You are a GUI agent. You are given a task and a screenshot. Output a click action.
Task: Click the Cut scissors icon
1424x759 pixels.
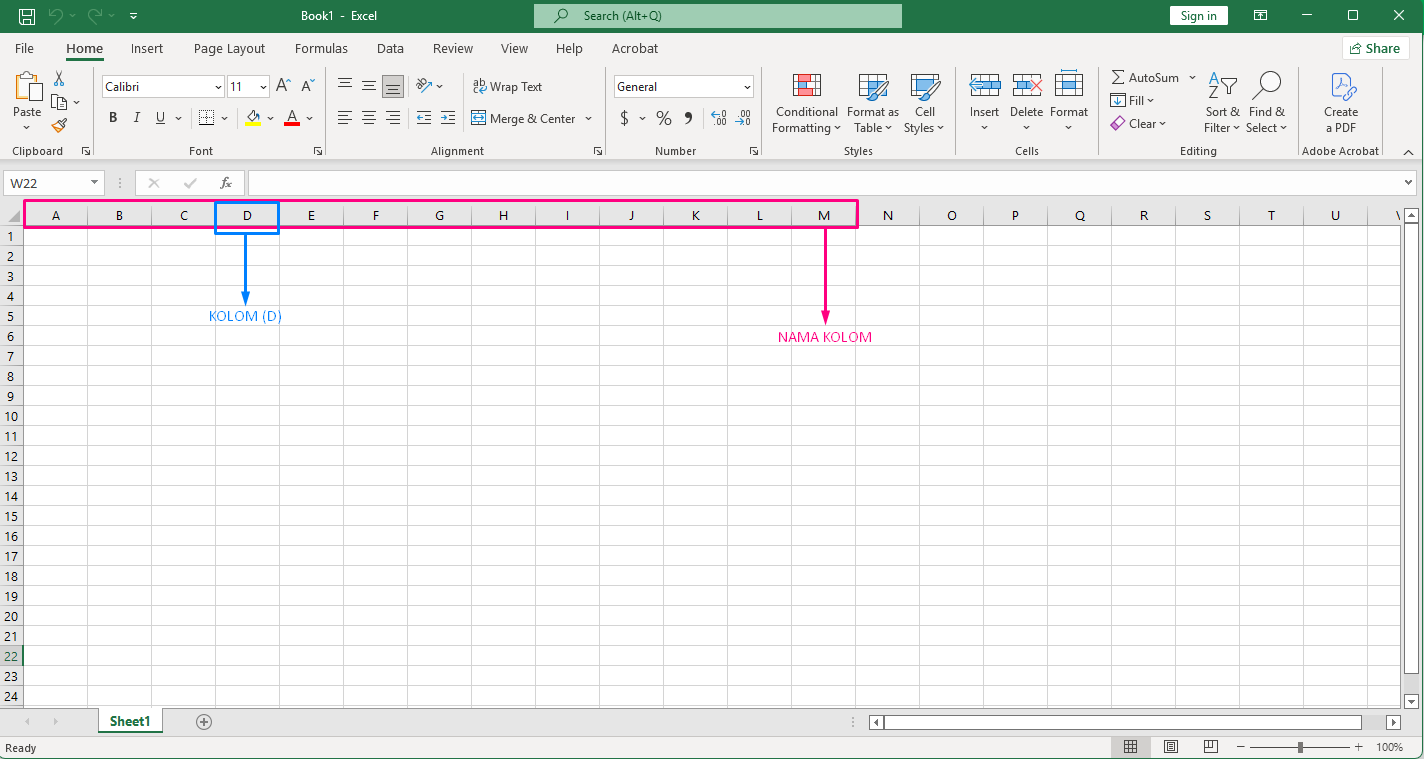(x=59, y=78)
